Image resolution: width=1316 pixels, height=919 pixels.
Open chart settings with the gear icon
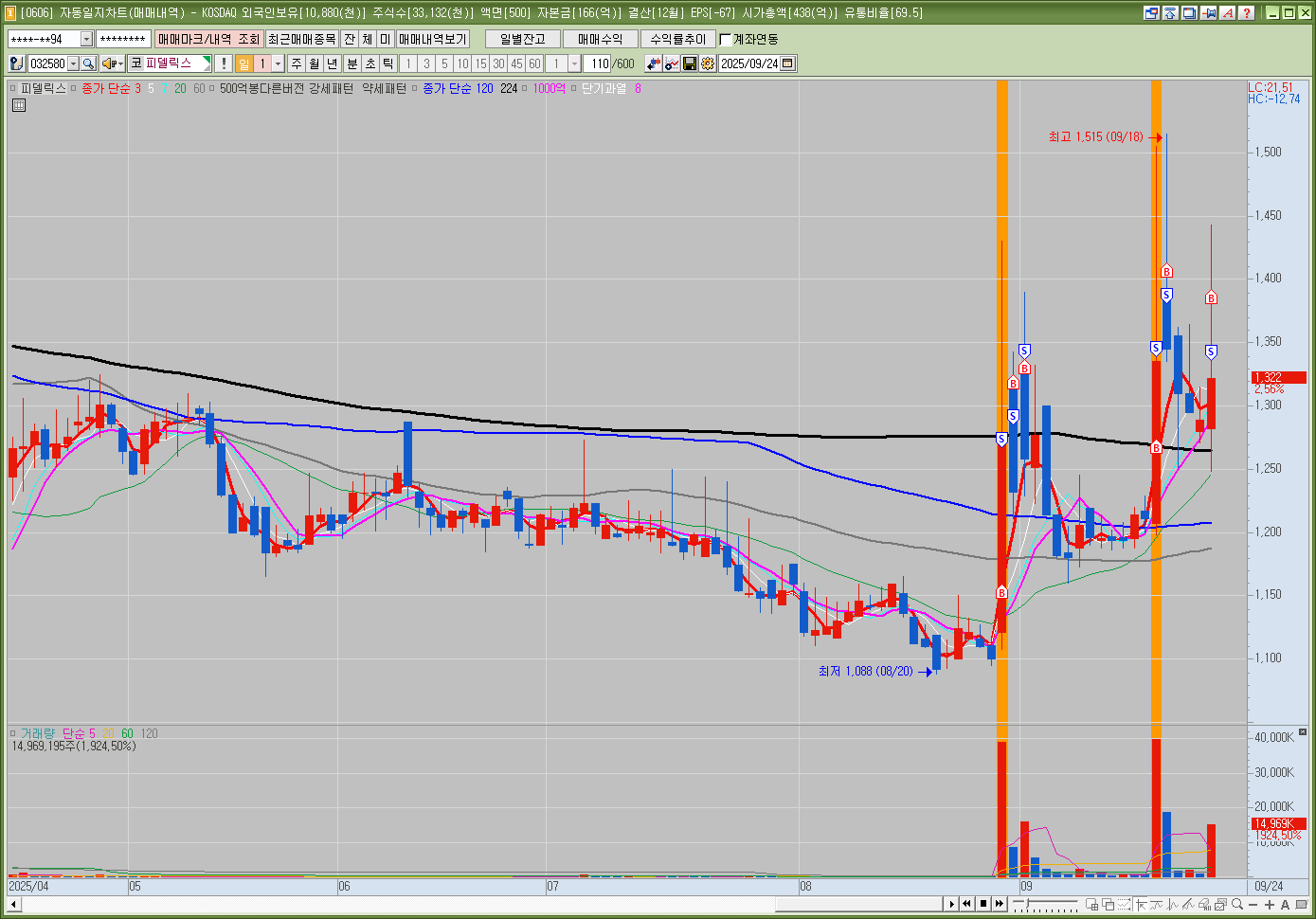click(x=708, y=63)
